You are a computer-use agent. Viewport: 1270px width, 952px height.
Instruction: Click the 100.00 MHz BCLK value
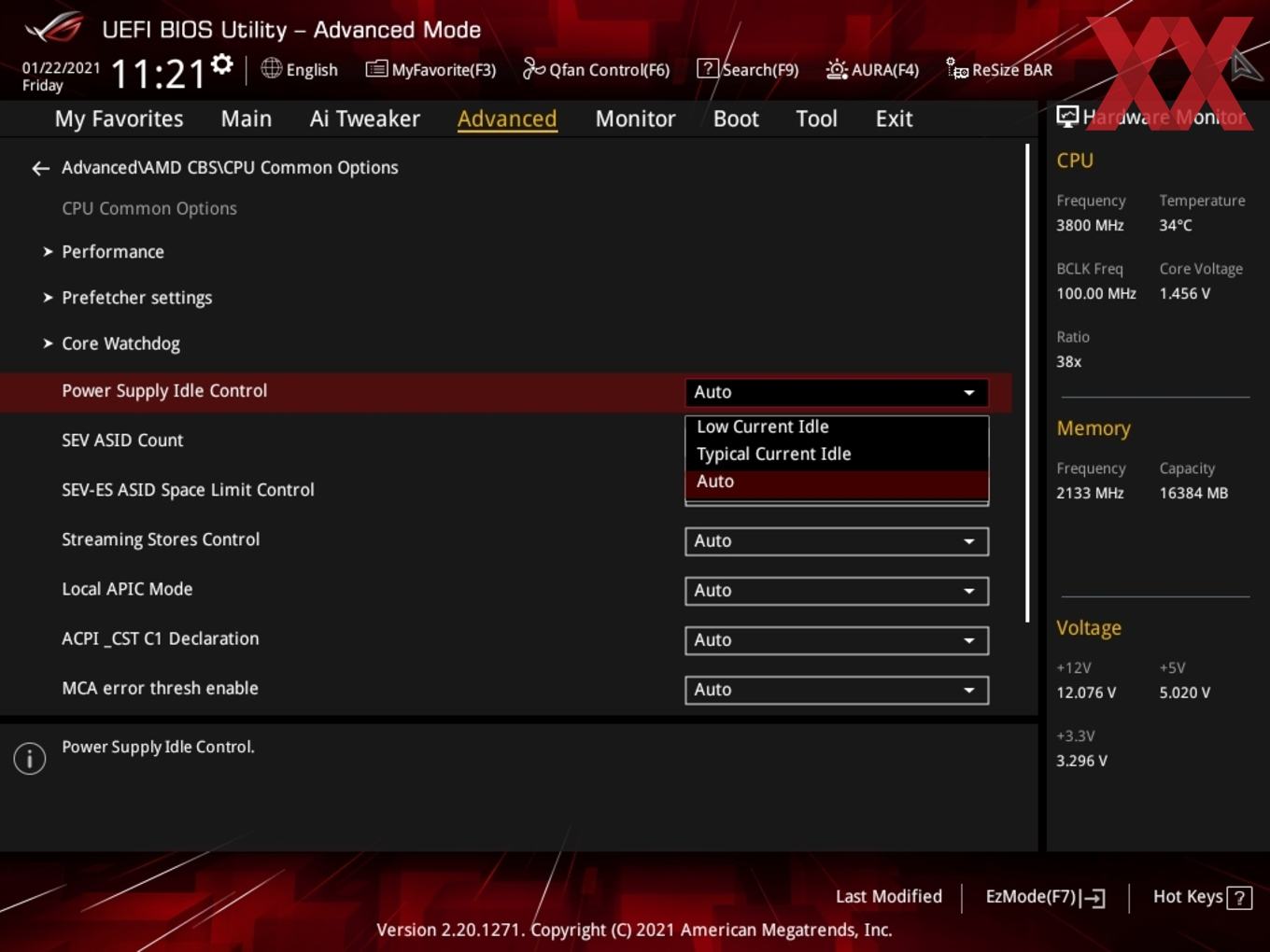1096,293
